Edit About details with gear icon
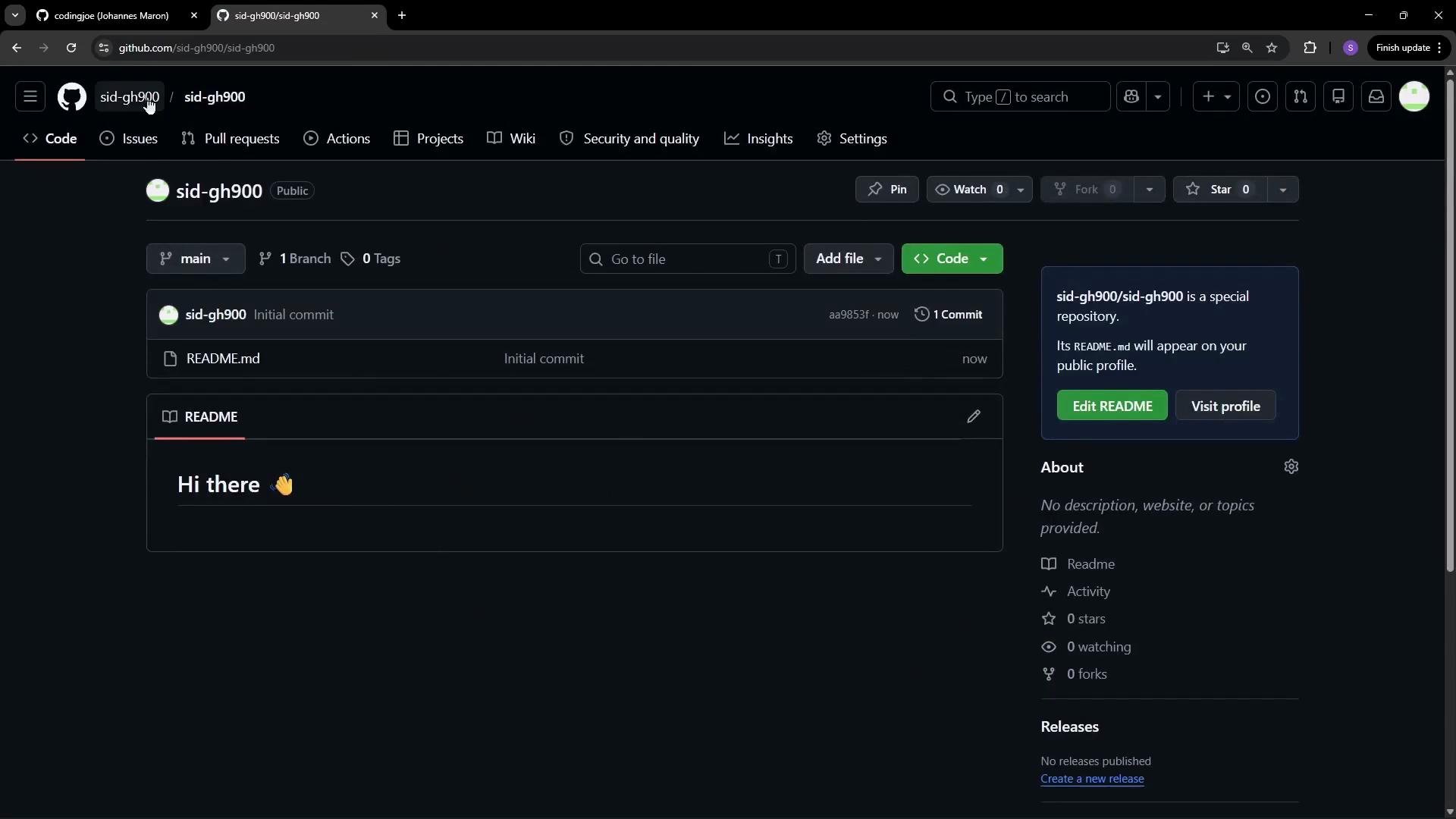This screenshot has width=1456, height=819. [1291, 467]
